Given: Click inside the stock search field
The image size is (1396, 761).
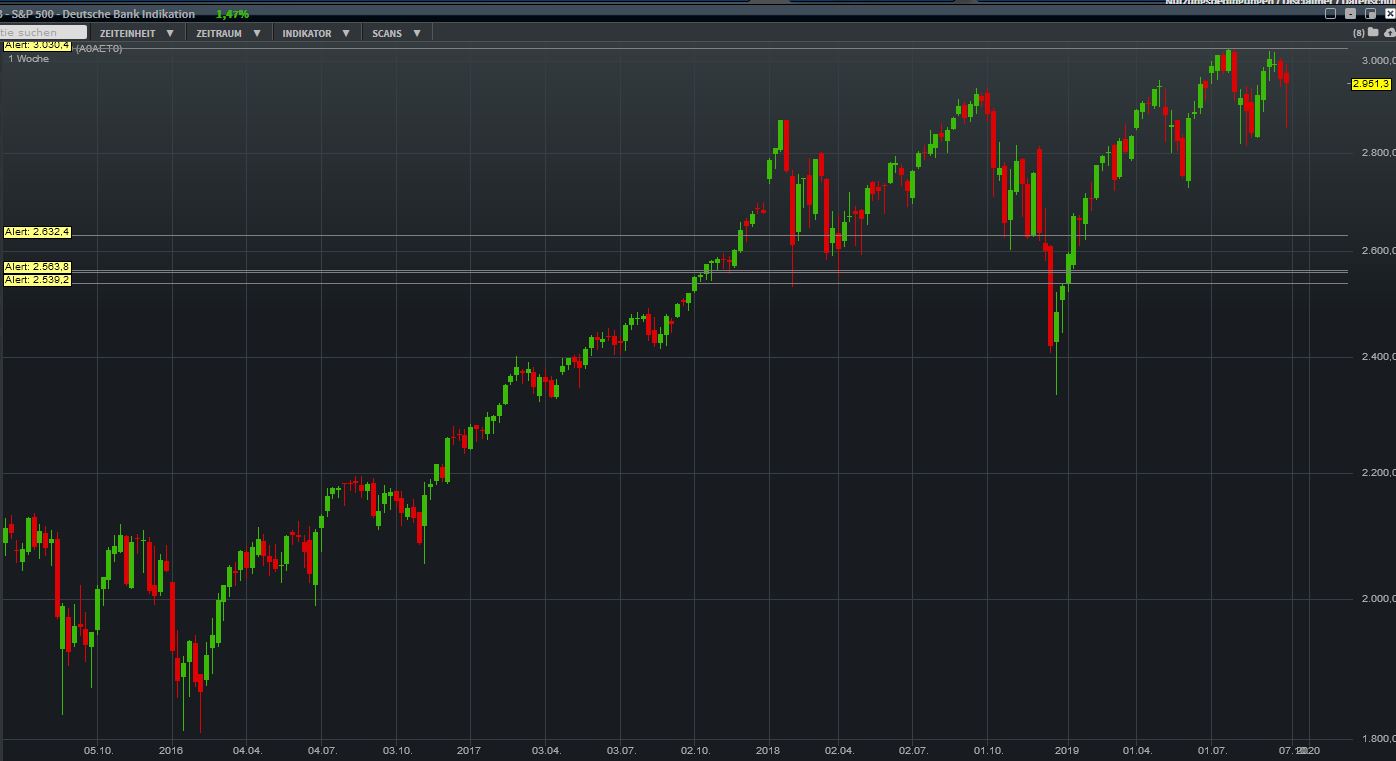Looking at the screenshot, I should click(x=42, y=32).
